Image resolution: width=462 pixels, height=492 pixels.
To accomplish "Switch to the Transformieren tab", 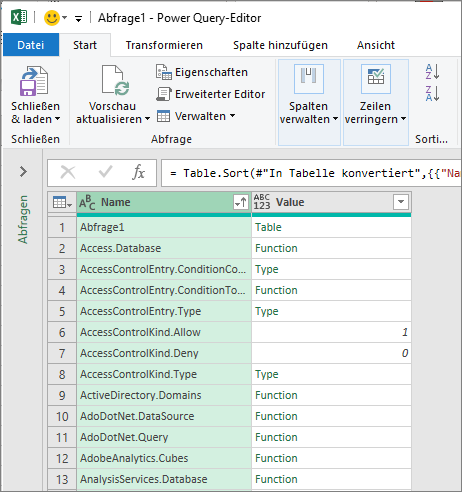I will [x=164, y=45].
